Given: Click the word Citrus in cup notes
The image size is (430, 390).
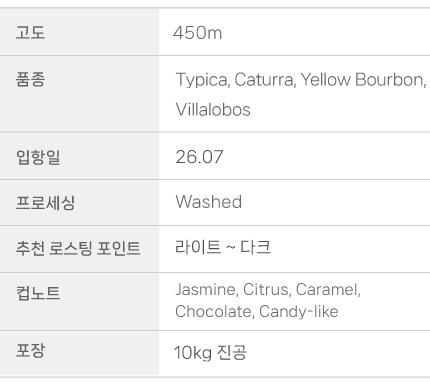Looking at the screenshot, I should tap(267, 289).
